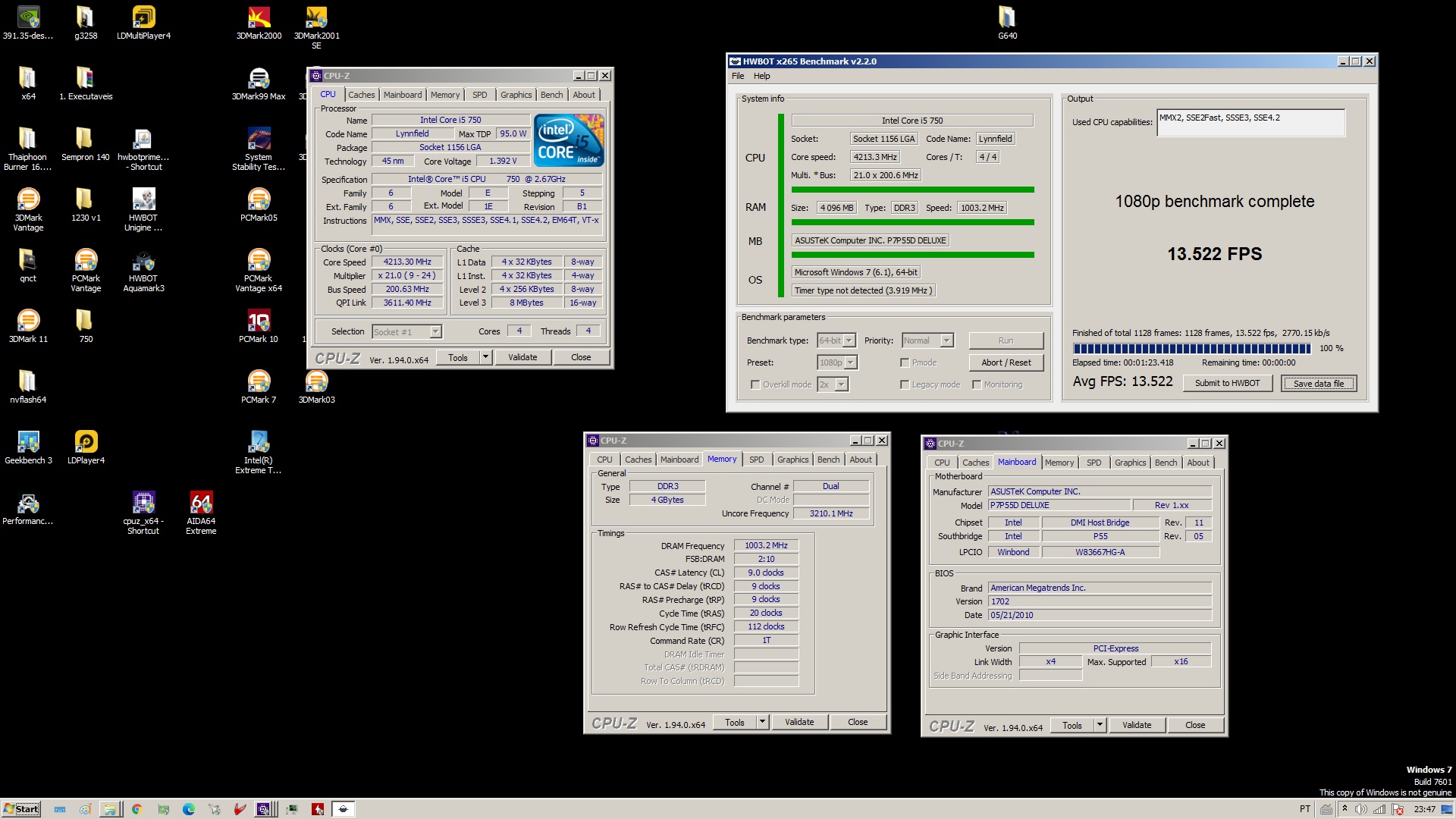The image size is (1456, 819).
Task: Expand the Priority Normal dropdown
Action: (x=927, y=340)
